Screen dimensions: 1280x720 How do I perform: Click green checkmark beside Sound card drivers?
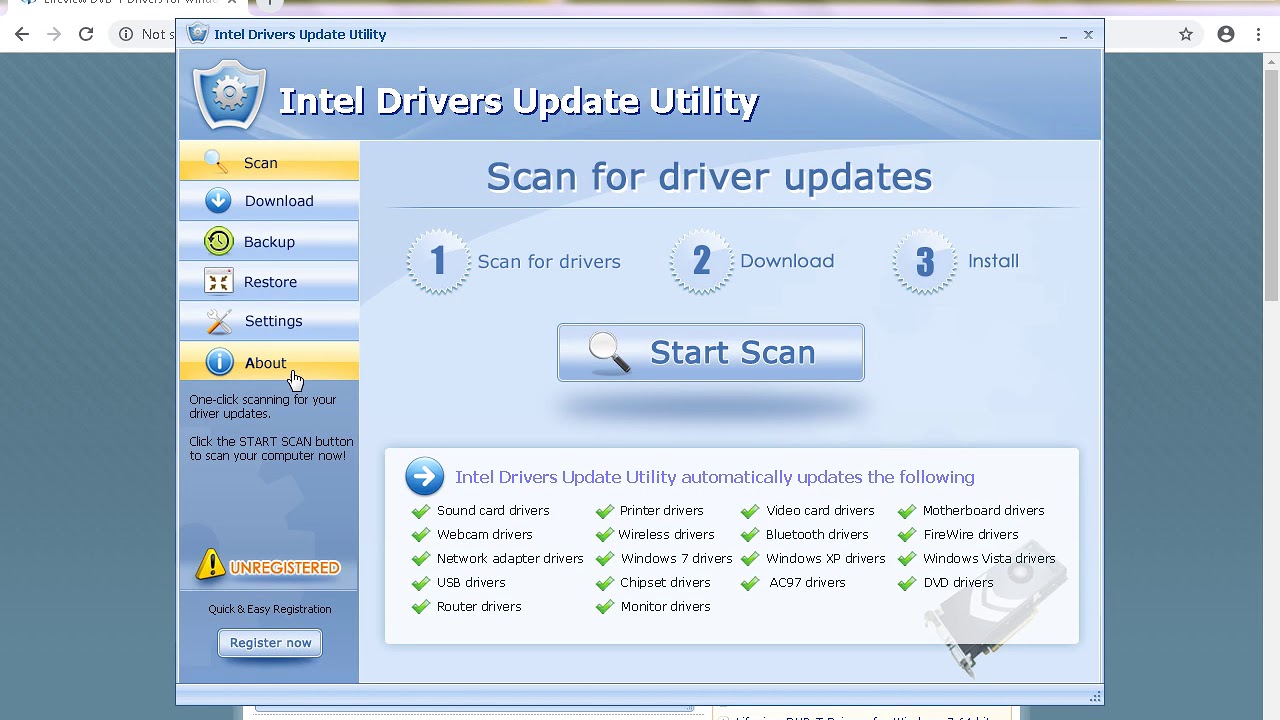420,511
